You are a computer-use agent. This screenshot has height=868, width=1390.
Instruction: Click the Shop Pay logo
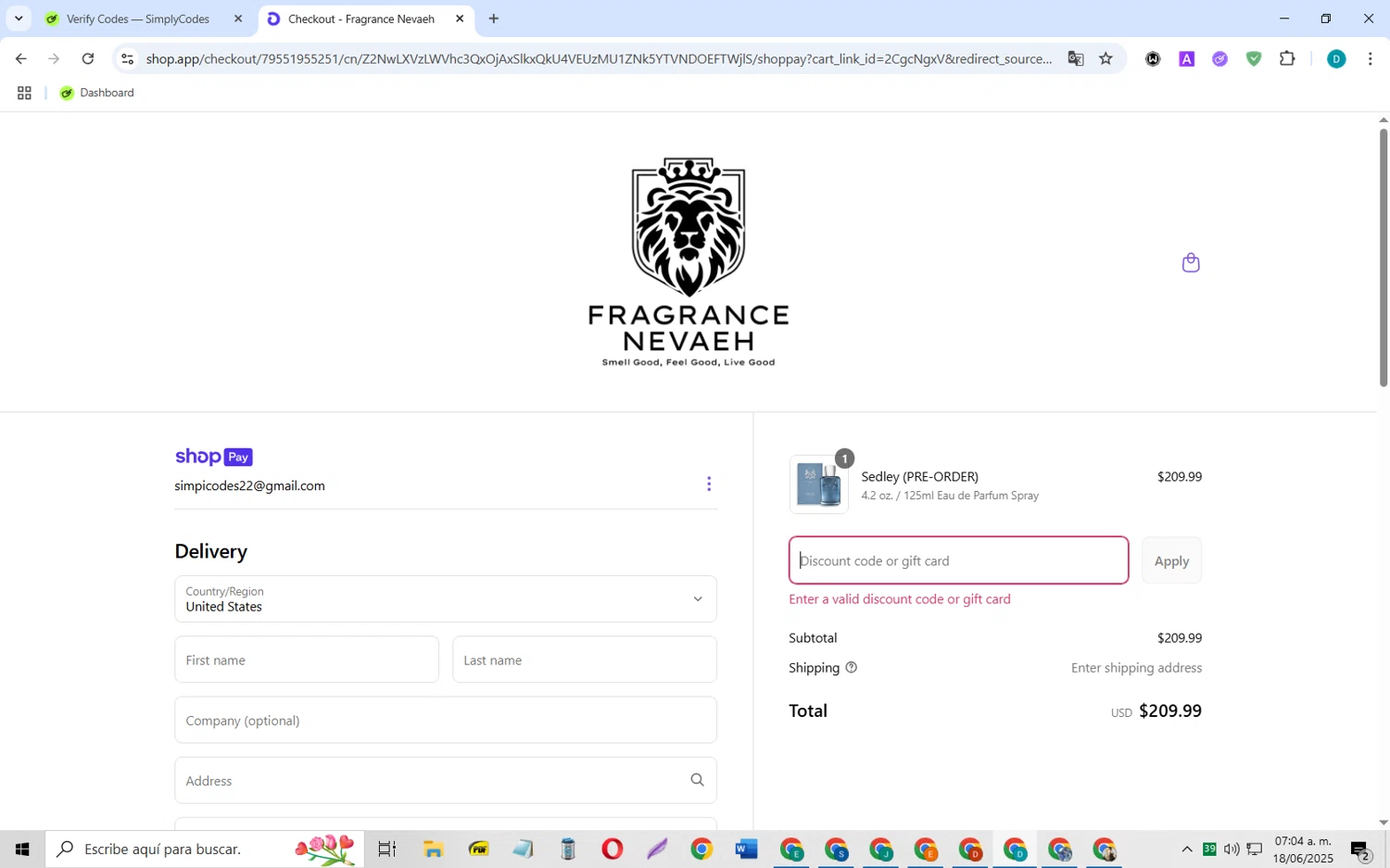click(x=214, y=457)
